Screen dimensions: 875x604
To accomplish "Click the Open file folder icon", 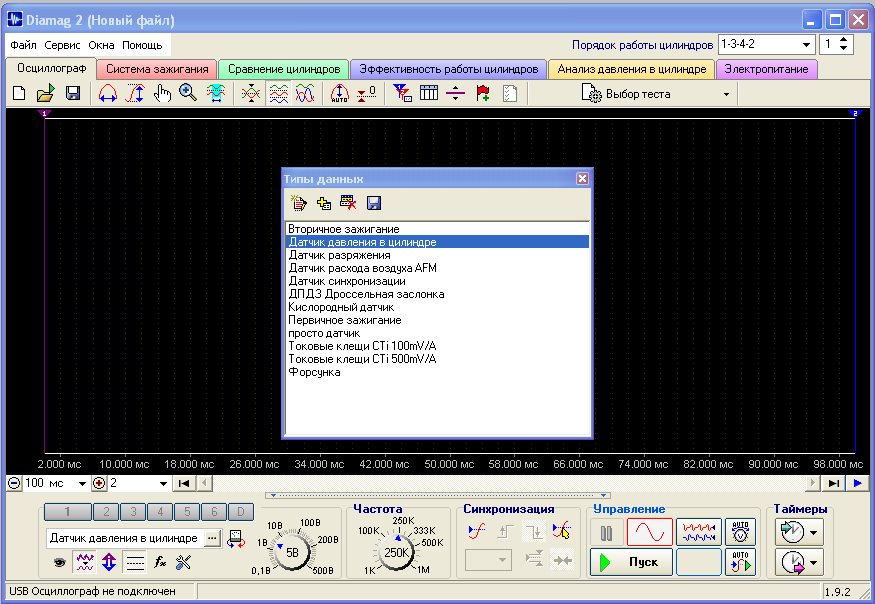I will click(x=46, y=93).
